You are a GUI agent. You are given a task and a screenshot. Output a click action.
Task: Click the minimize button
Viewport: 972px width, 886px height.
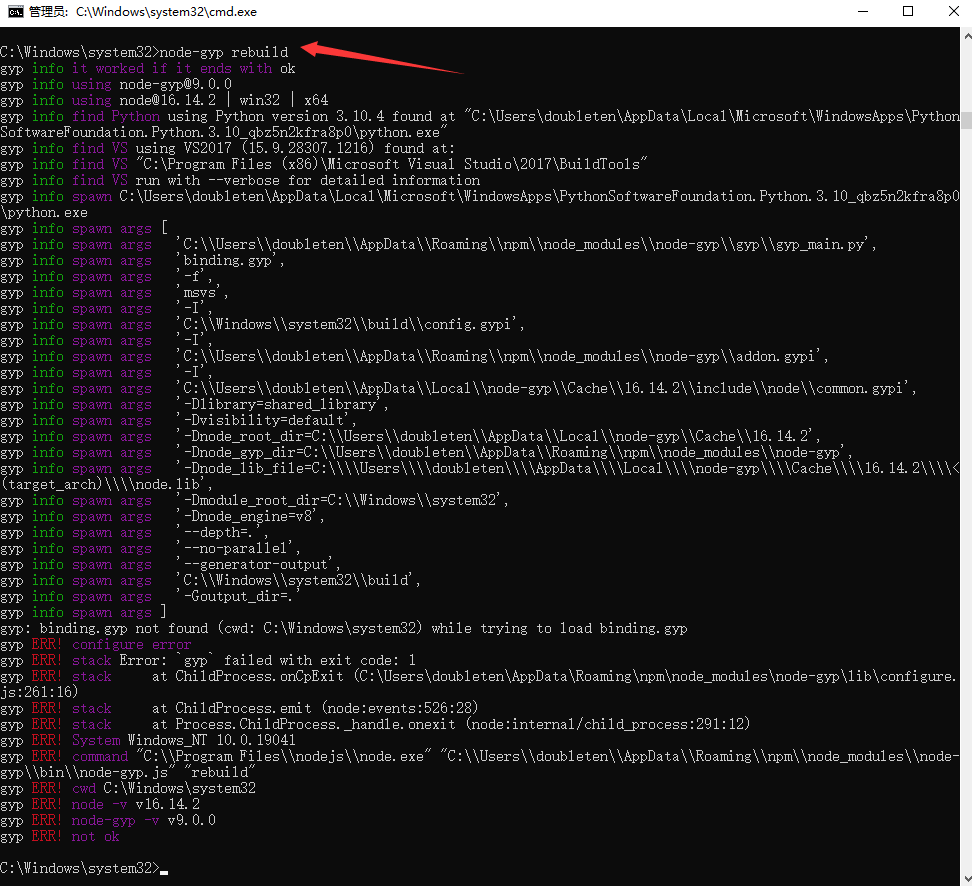pos(863,11)
